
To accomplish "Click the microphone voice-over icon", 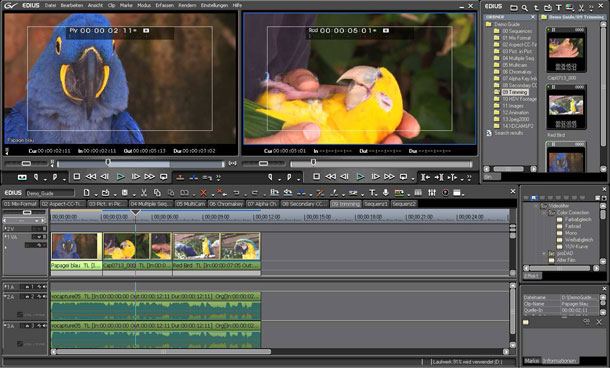I will [x=386, y=193].
